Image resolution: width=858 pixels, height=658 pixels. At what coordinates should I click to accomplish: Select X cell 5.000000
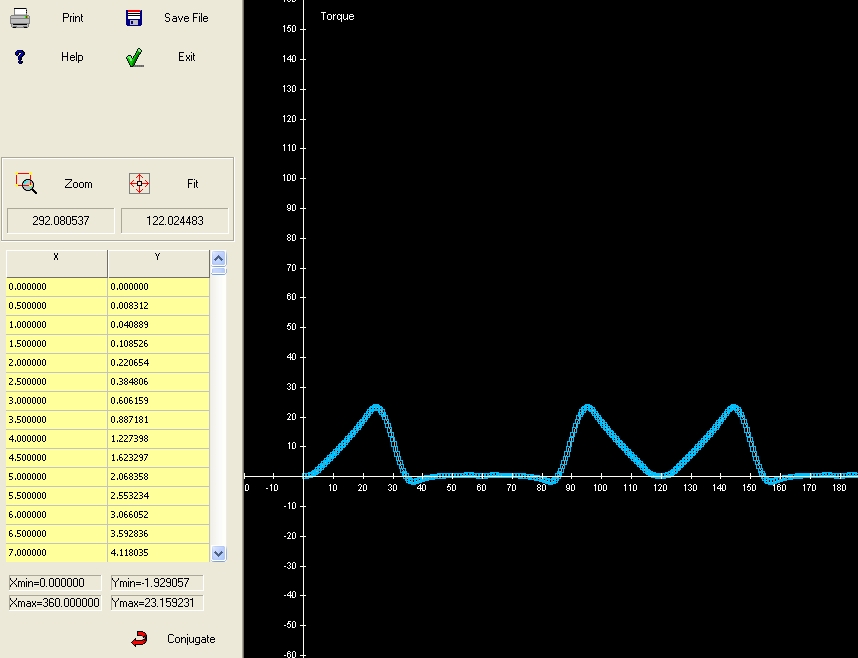[x=56, y=477]
